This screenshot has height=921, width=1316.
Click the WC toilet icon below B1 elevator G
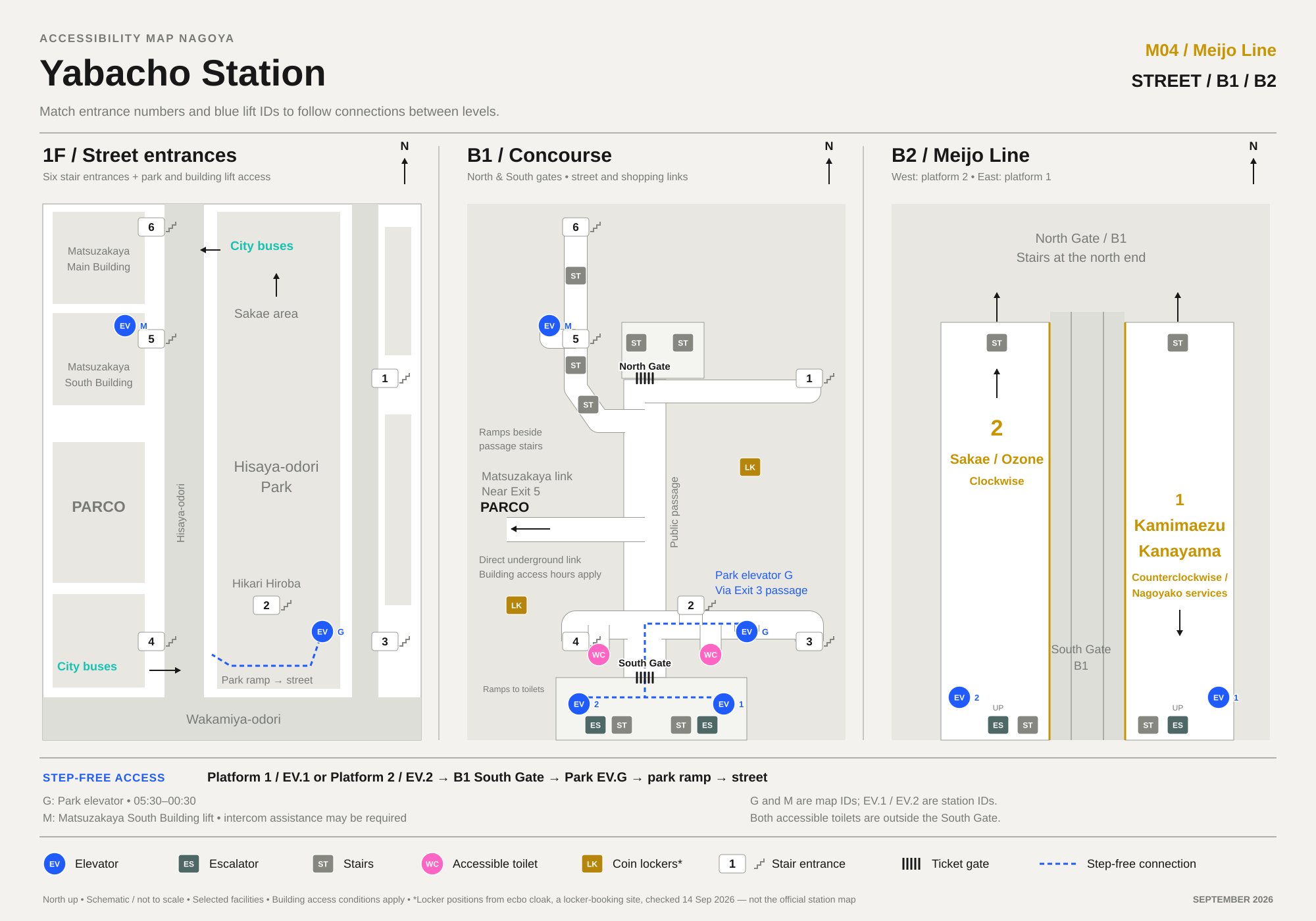click(711, 655)
